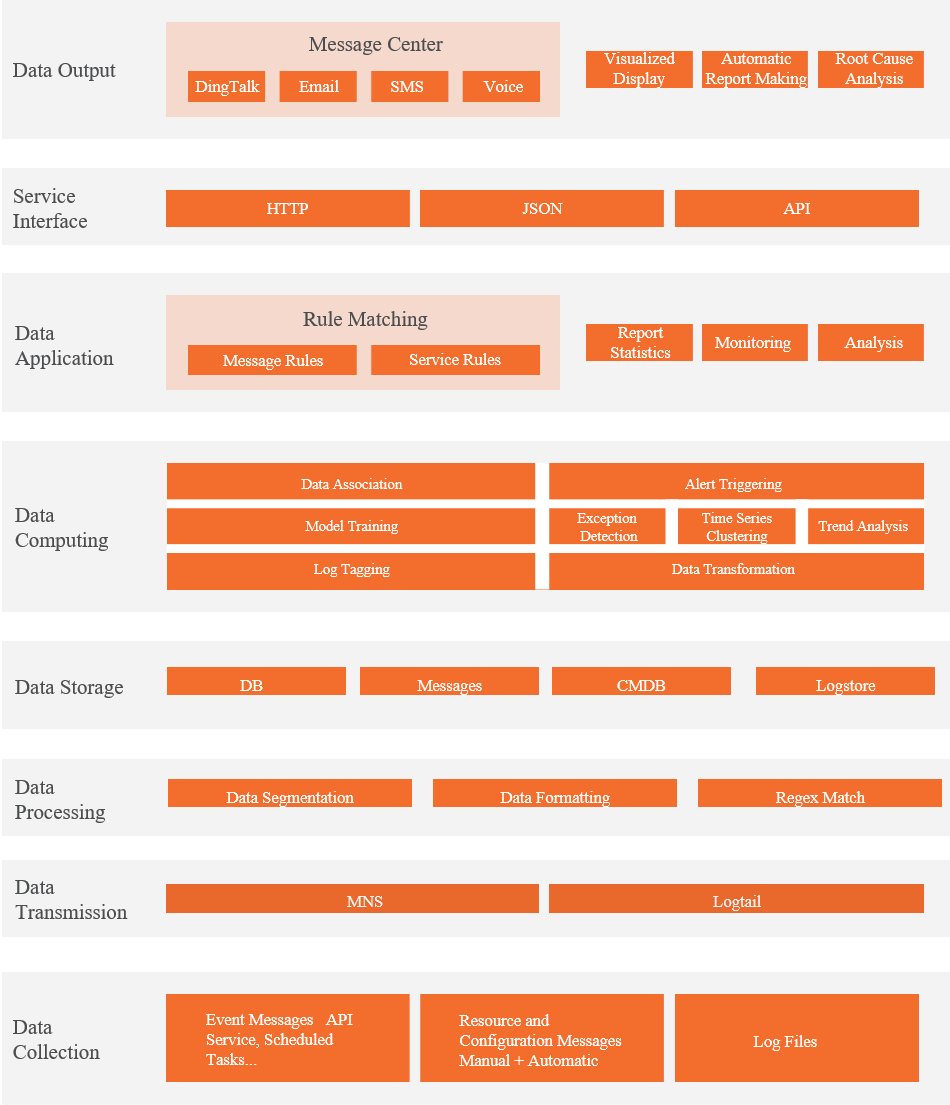Select the Logtail transmission bar
This screenshot has height=1105, width=950.
[x=736, y=899]
